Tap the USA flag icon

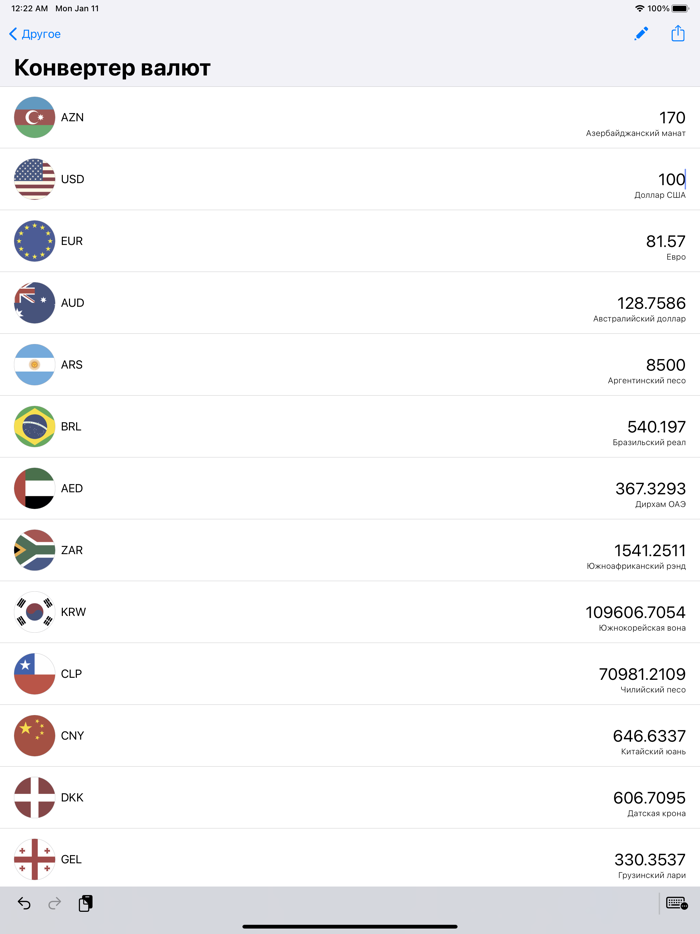point(34,180)
